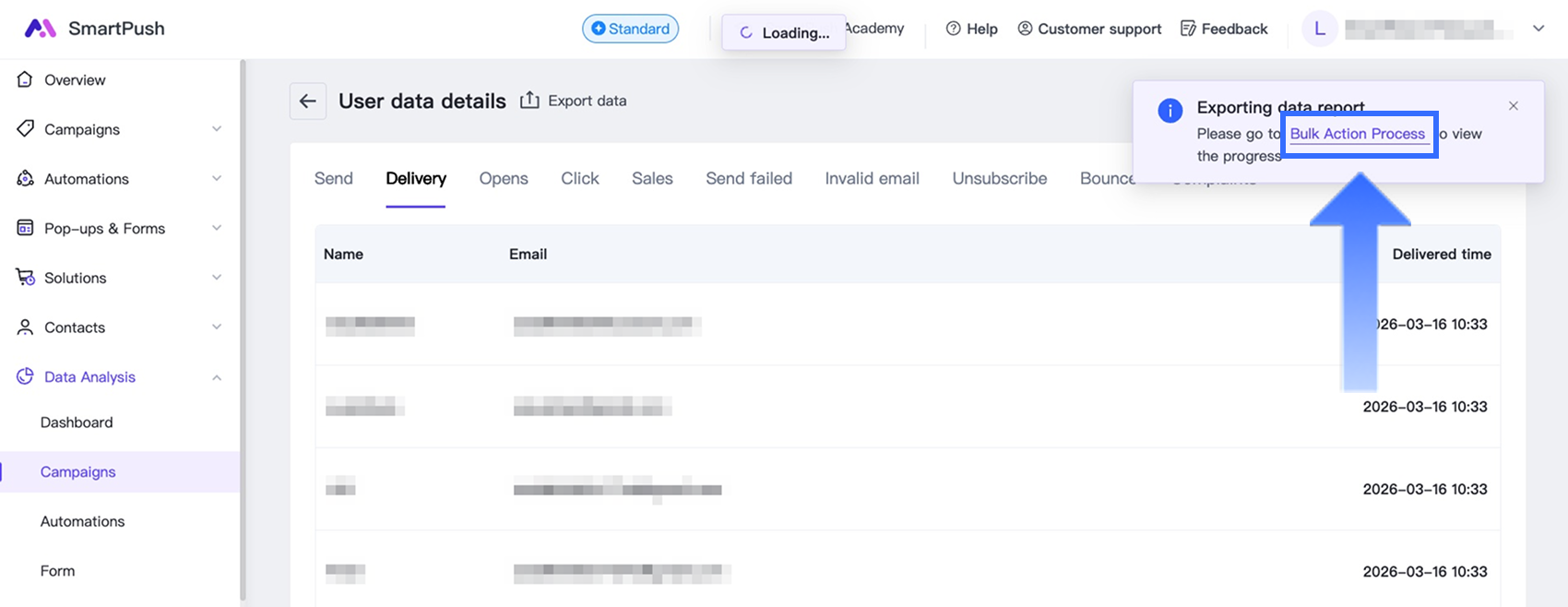Click the Standard plan badge button
Image resolution: width=1568 pixels, height=607 pixels.
click(630, 29)
